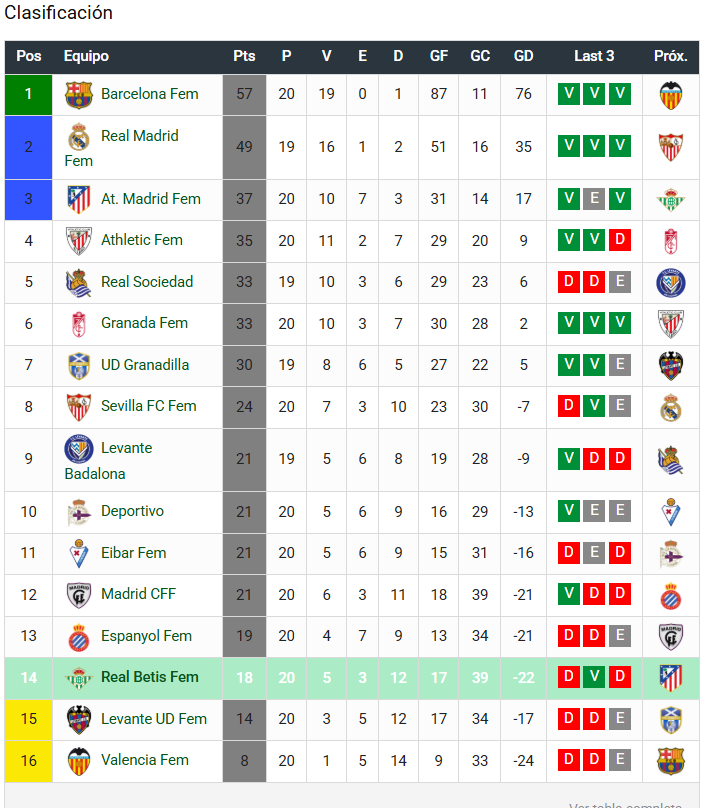Viewport: 709px width, 808px height.
Task: Click Atlético crest in Real Betis row Próx.
Action: pos(670,678)
